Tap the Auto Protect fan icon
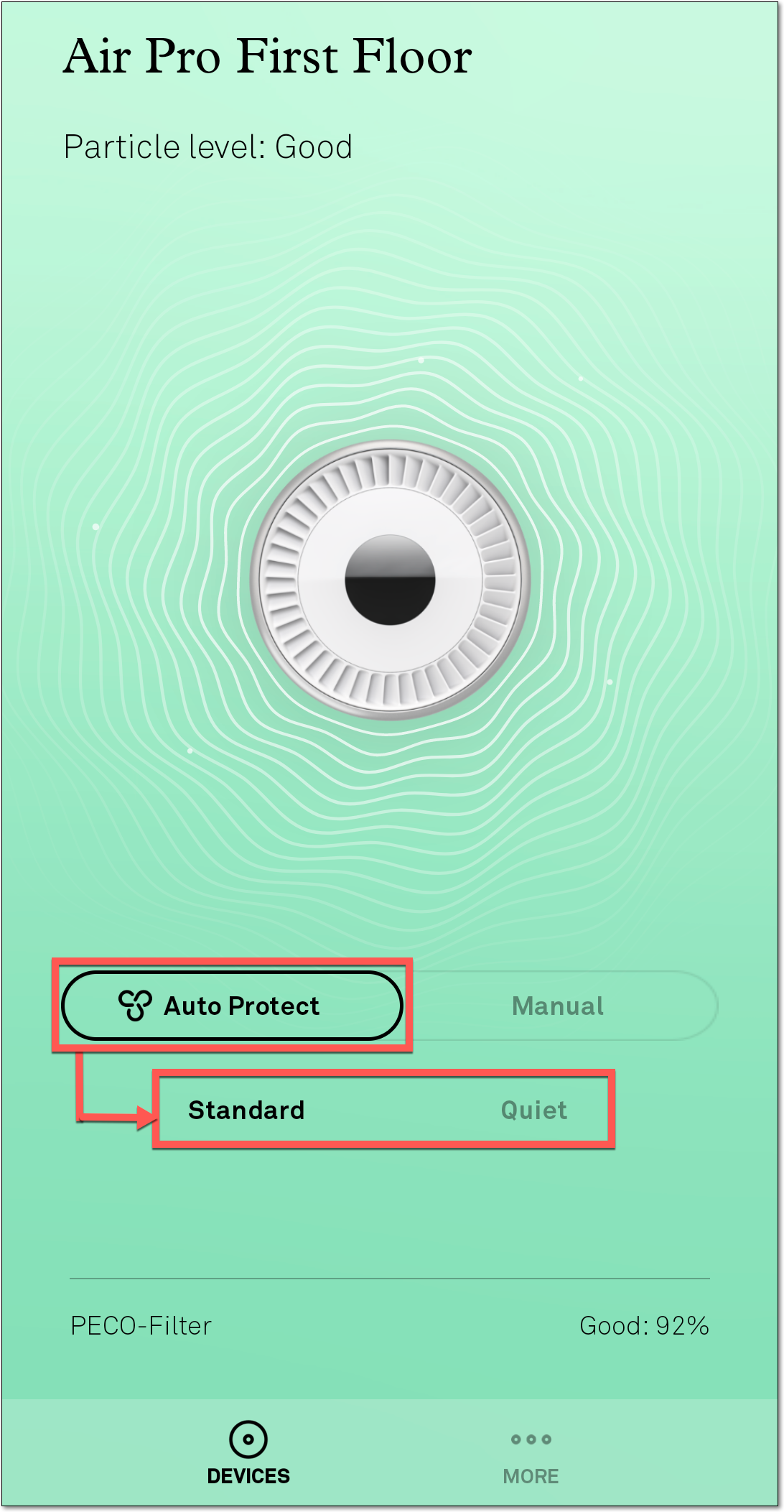 tap(135, 1006)
